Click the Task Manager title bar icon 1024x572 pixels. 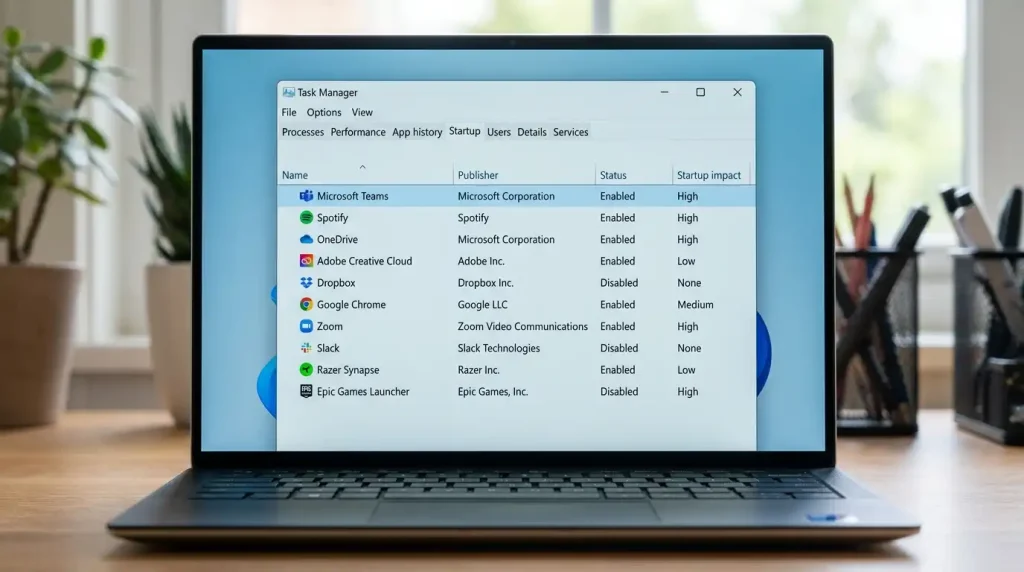pyautogui.click(x=288, y=92)
